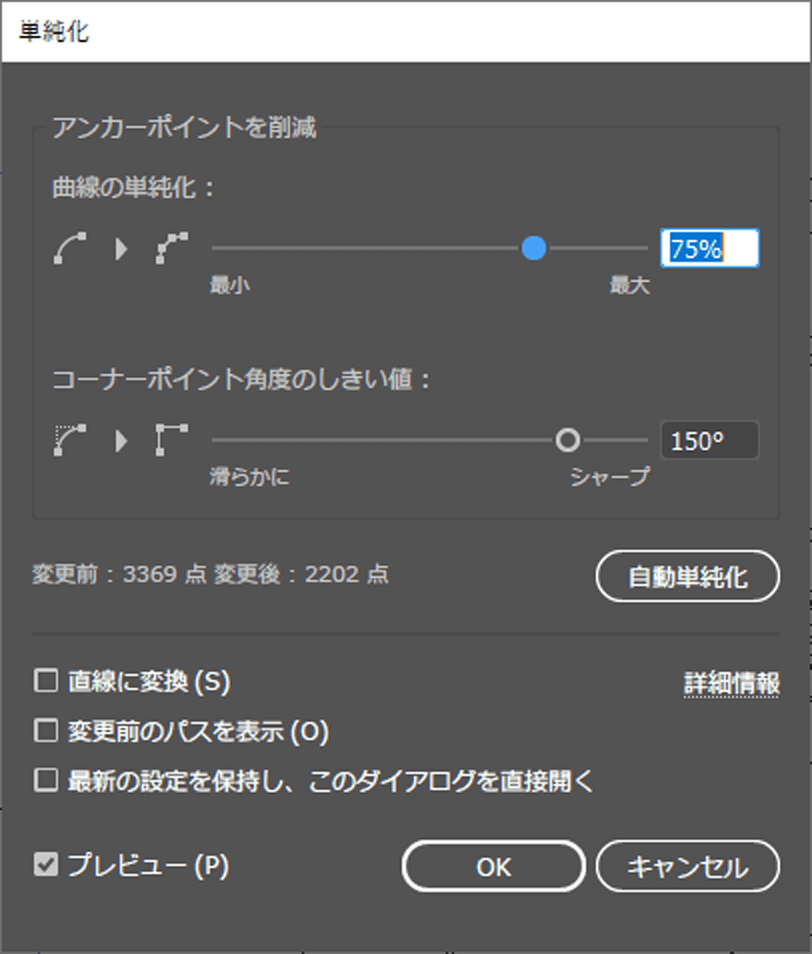
Task: Click the sharp corner point icon
Action: 172,440
